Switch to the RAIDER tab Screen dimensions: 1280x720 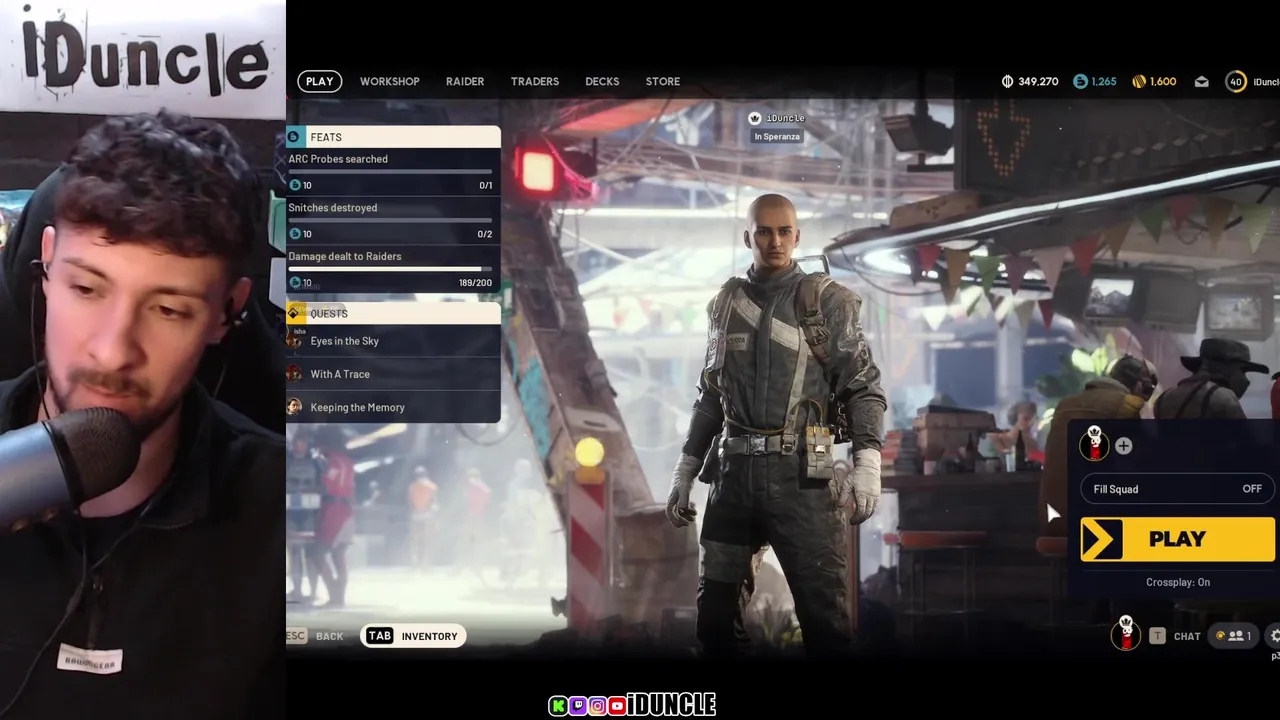point(465,81)
